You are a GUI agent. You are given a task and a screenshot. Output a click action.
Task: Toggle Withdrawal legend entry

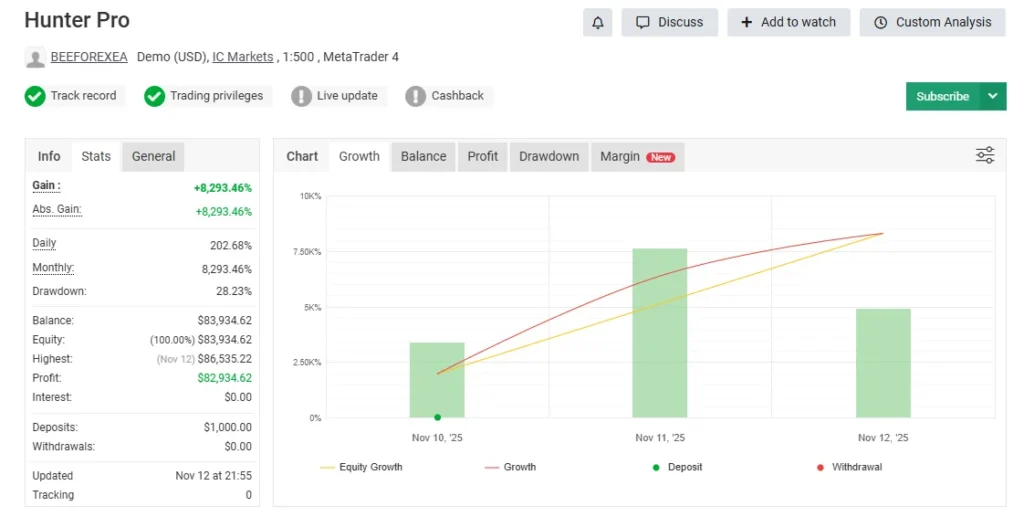849,467
